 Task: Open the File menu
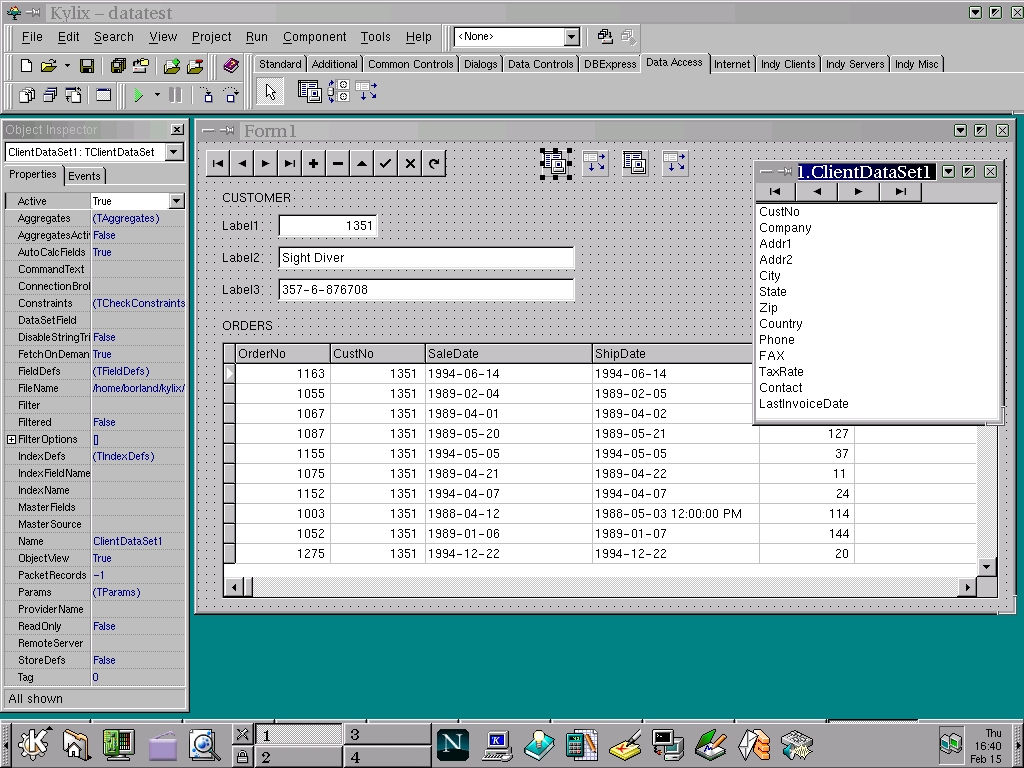[32, 37]
